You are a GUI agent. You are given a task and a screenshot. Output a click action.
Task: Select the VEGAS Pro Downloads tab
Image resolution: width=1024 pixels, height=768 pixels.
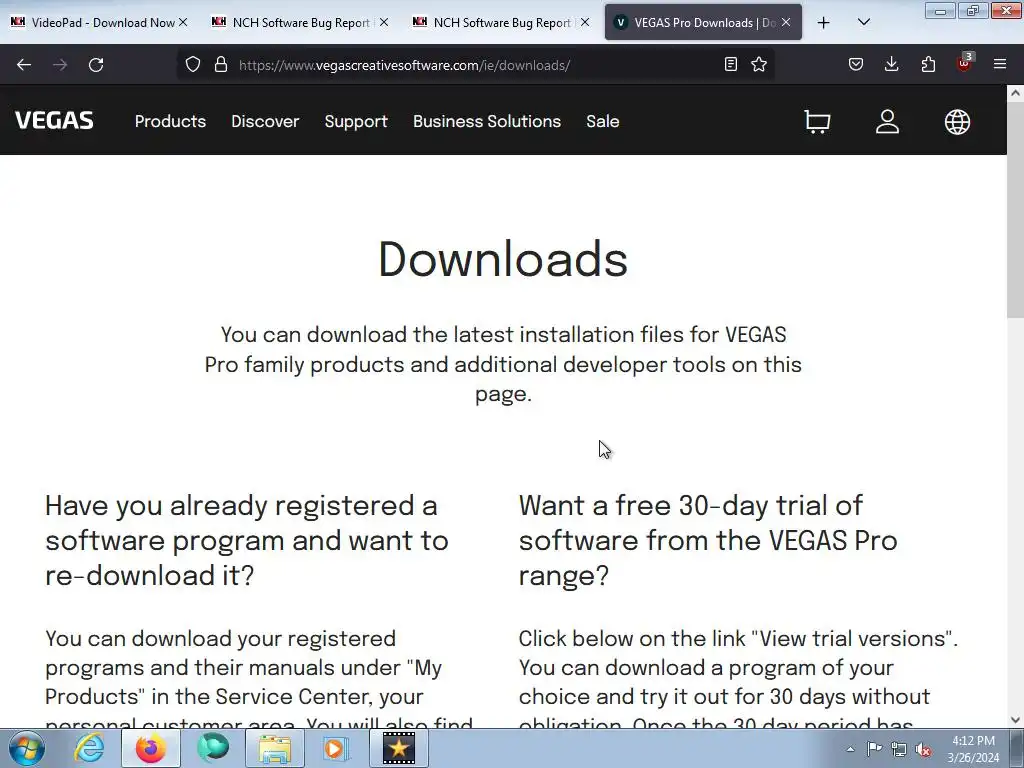[x=703, y=23]
